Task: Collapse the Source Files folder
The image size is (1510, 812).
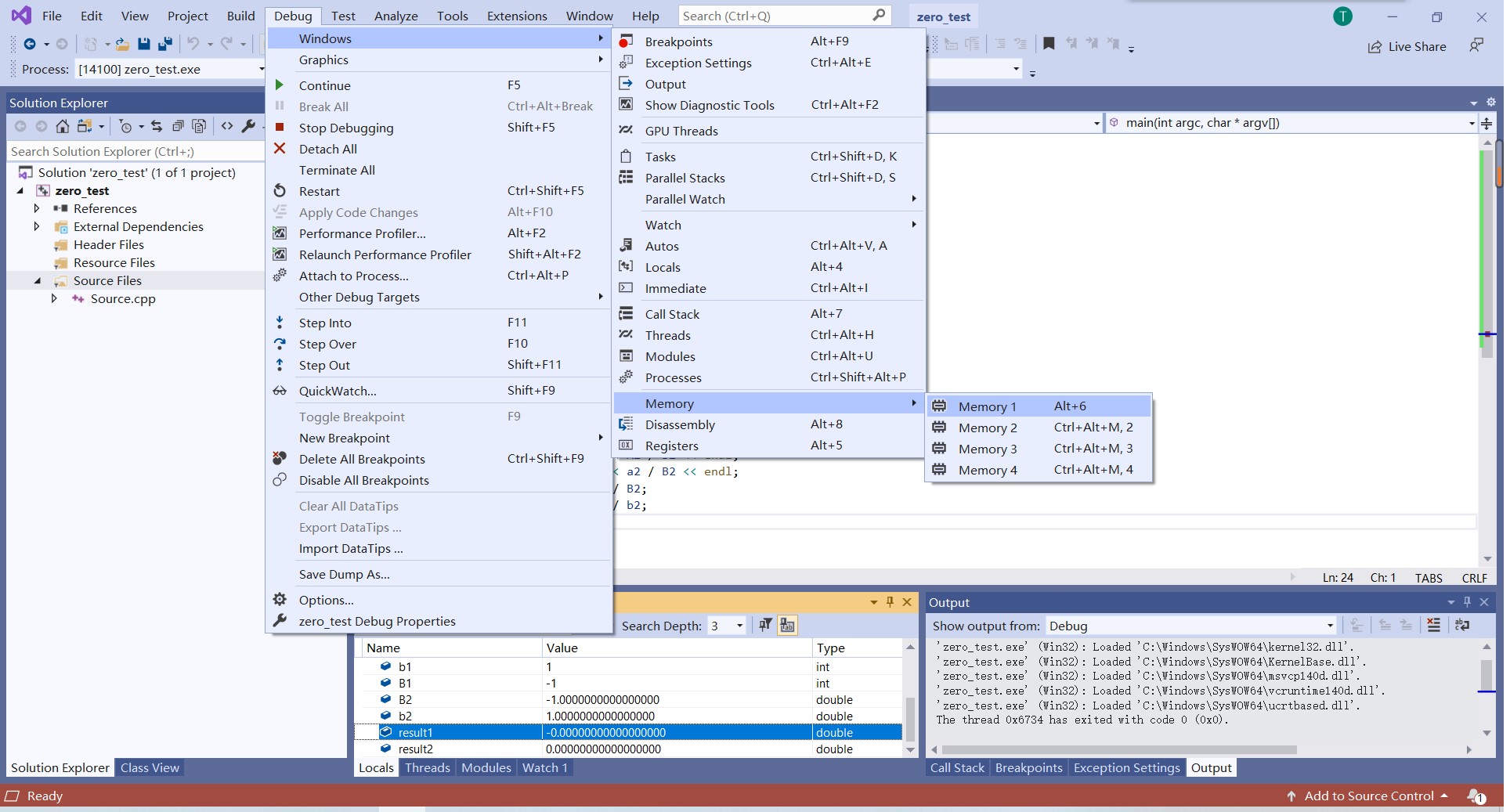Action: pos(38,281)
